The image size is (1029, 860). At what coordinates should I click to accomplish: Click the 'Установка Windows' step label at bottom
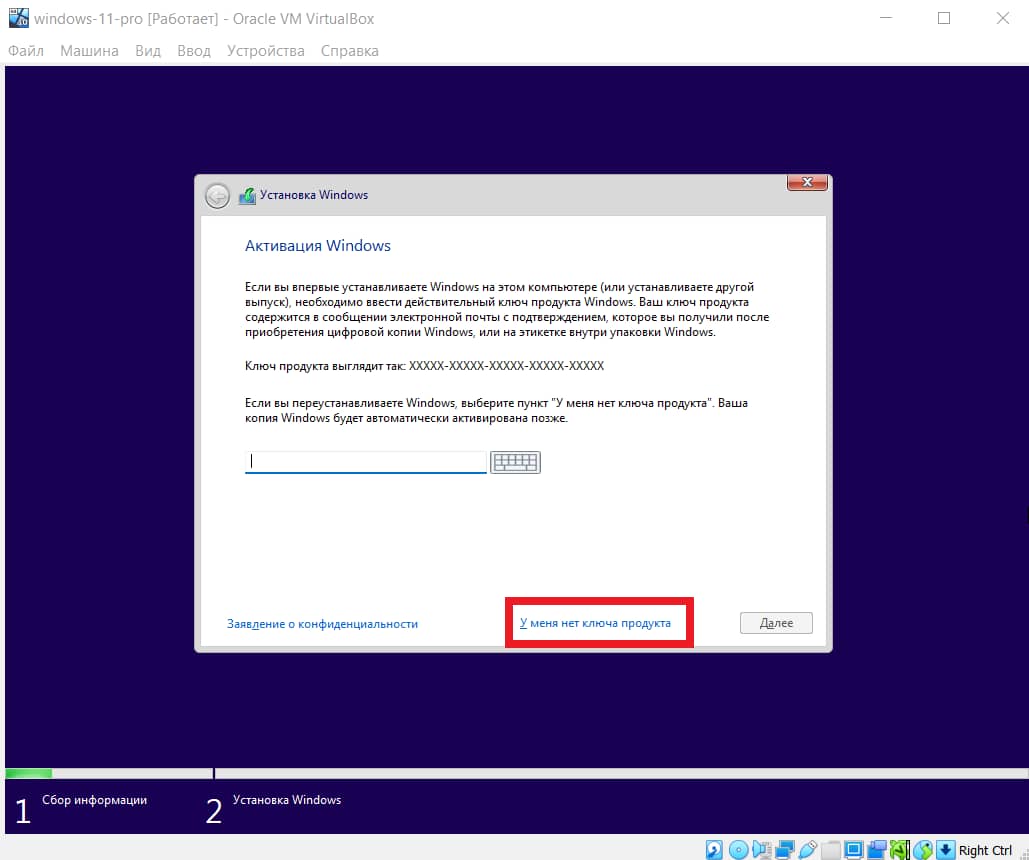287,800
